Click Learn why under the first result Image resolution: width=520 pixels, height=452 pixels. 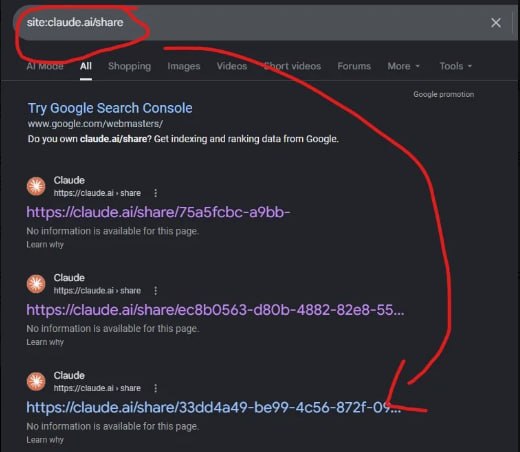[45, 244]
